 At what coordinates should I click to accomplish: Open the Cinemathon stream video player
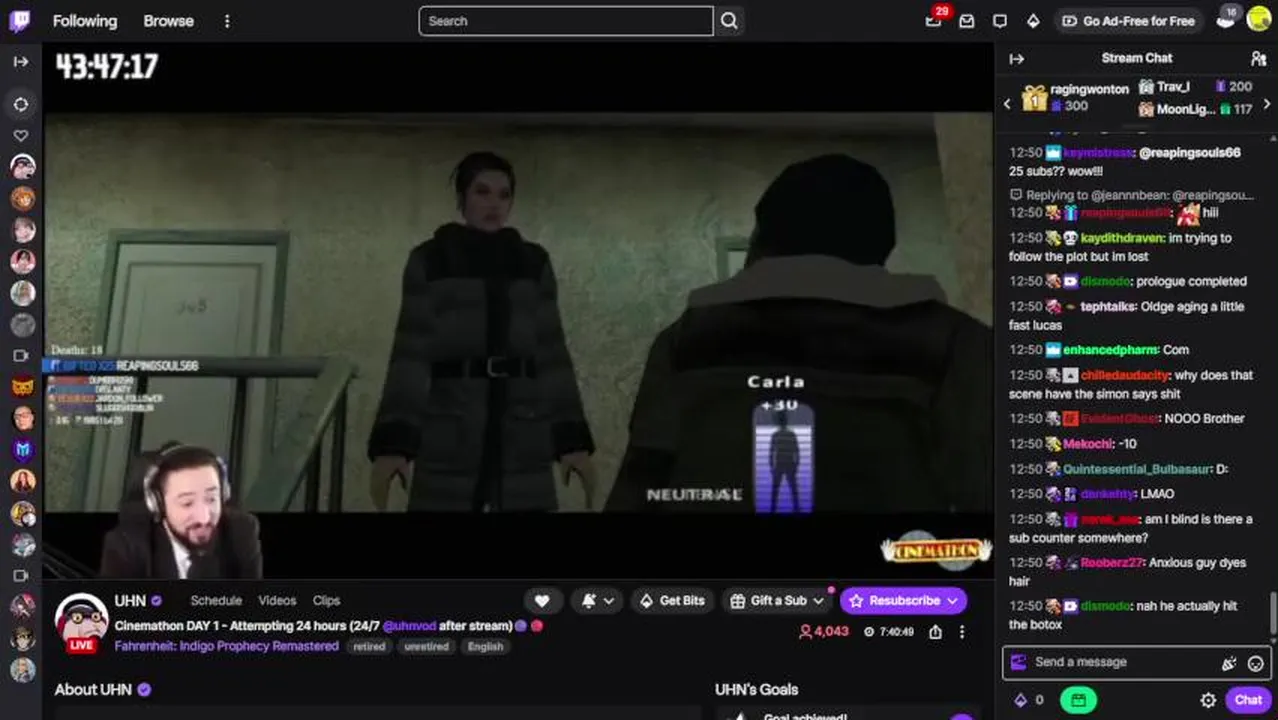(x=518, y=310)
